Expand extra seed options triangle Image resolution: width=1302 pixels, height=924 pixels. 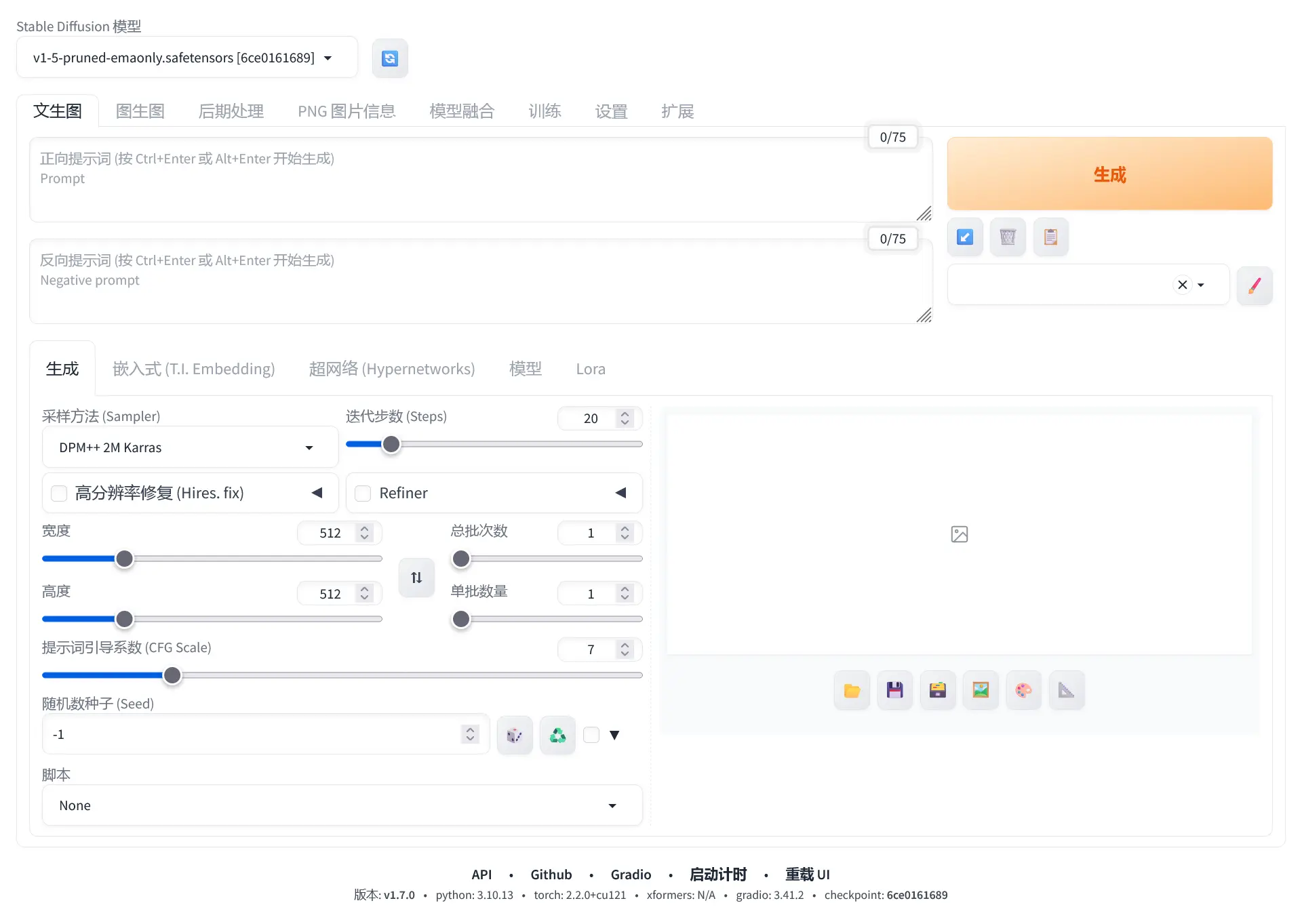[x=614, y=735]
